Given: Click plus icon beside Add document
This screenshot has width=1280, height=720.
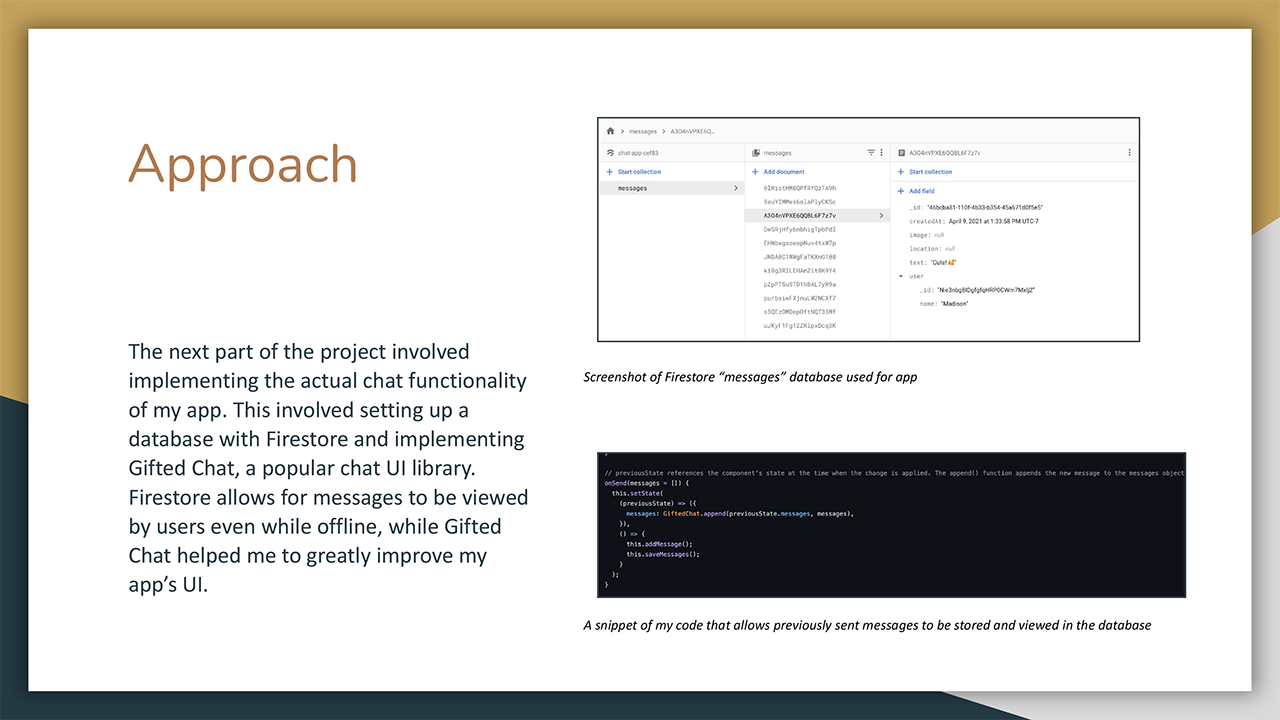Looking at the screenshot, I should click(755, 172).
